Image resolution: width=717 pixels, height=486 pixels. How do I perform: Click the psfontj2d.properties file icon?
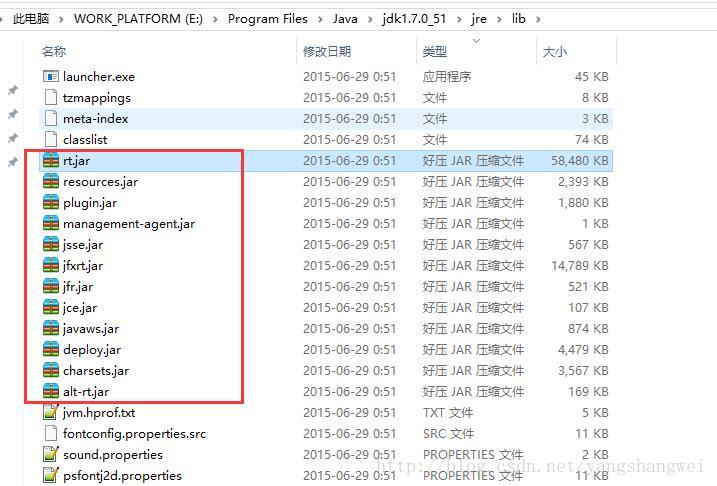(51, 475)
